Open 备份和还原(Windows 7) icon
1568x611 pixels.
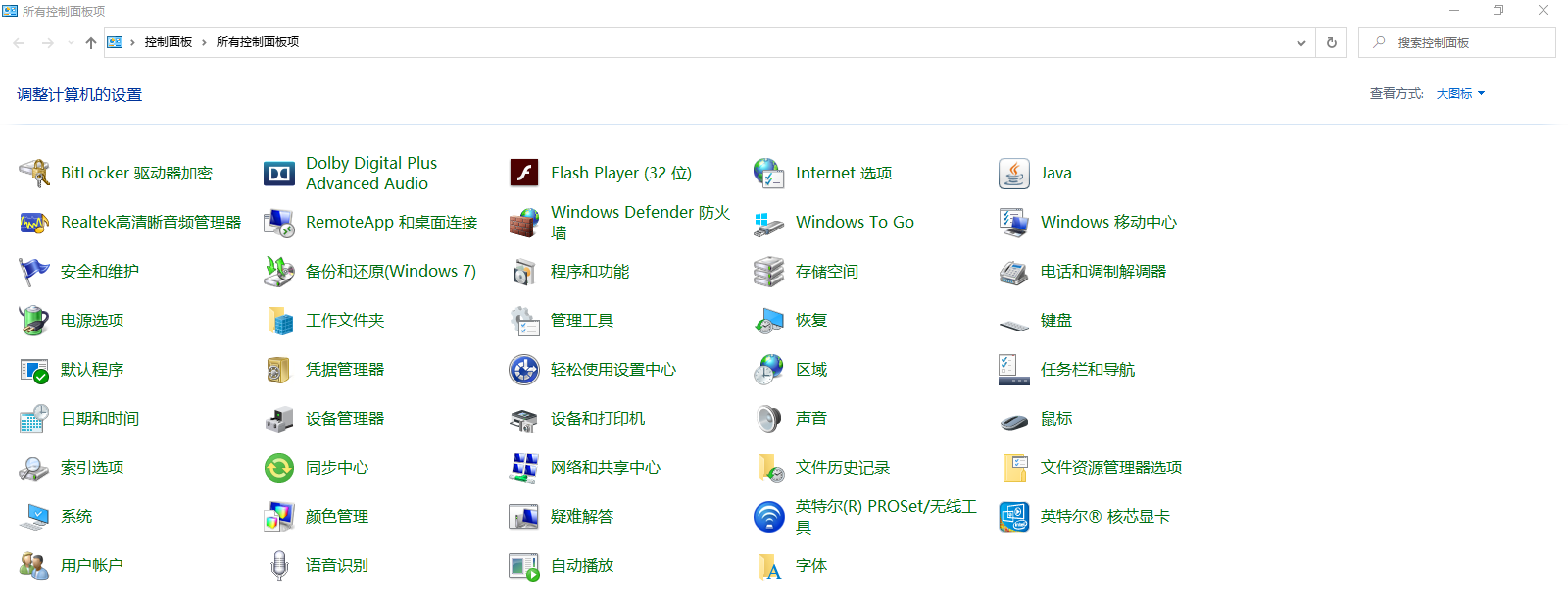279,272
